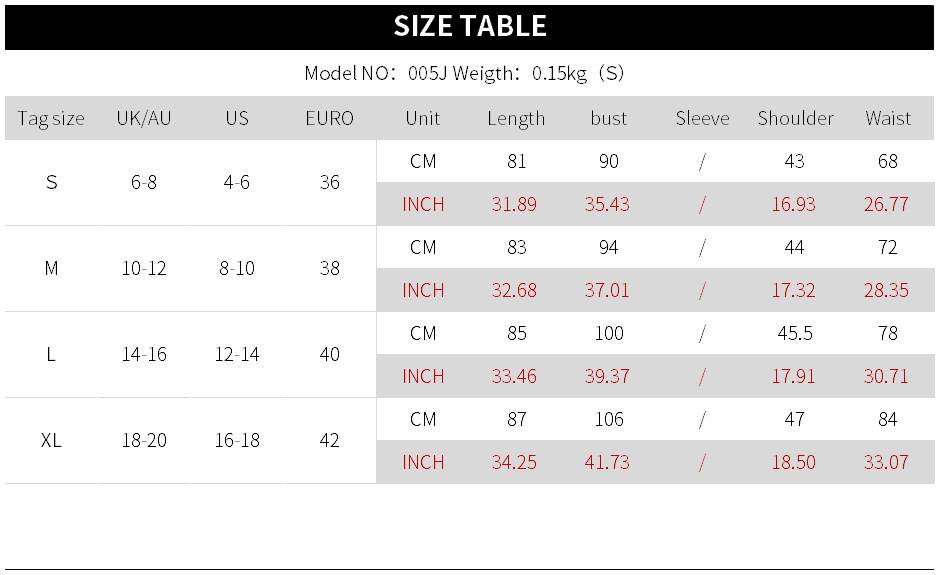The height and width of the screenshot is (575, 938).
Task: Select the Unit column header
Action: point(423,118)
